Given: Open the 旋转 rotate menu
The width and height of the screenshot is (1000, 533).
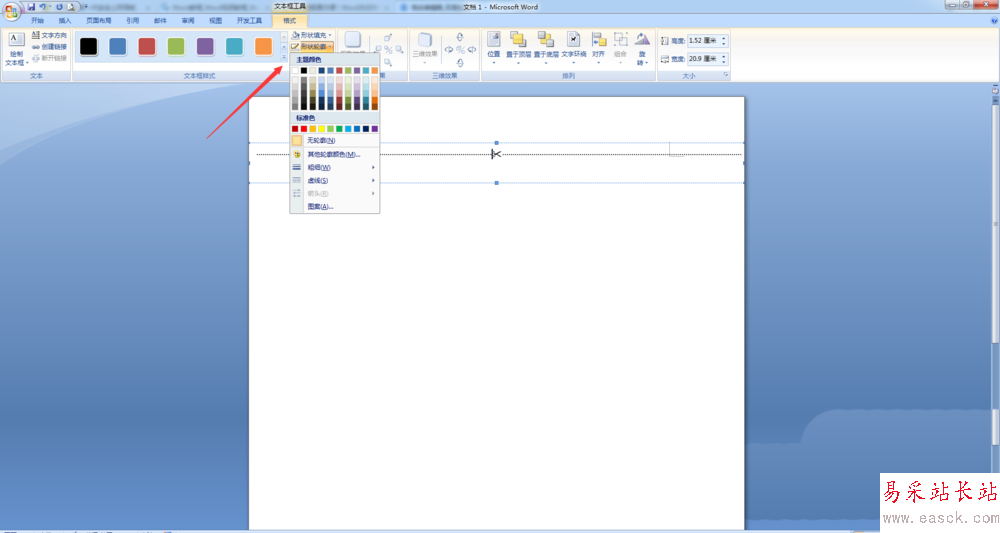Looking at the screenshot, I should [642, 48].
